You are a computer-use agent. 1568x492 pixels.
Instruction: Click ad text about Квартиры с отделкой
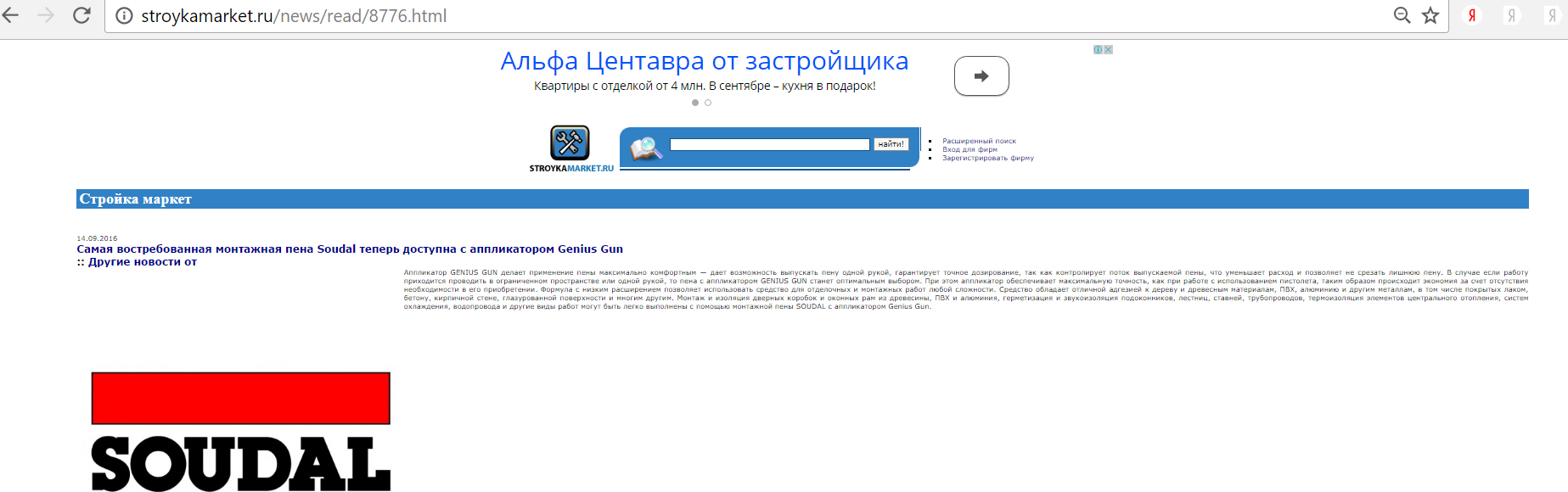pos(705,86)
